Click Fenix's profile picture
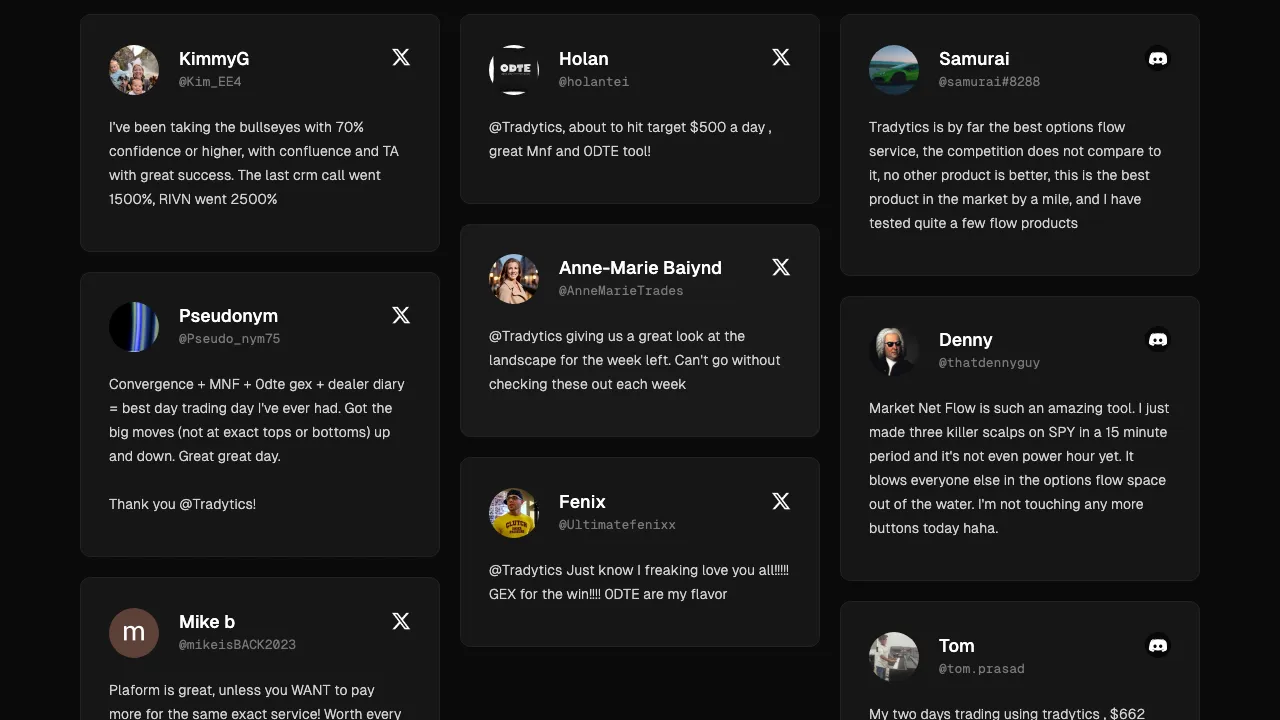Viewport: 1280px width, 720px height. point(514,513)
